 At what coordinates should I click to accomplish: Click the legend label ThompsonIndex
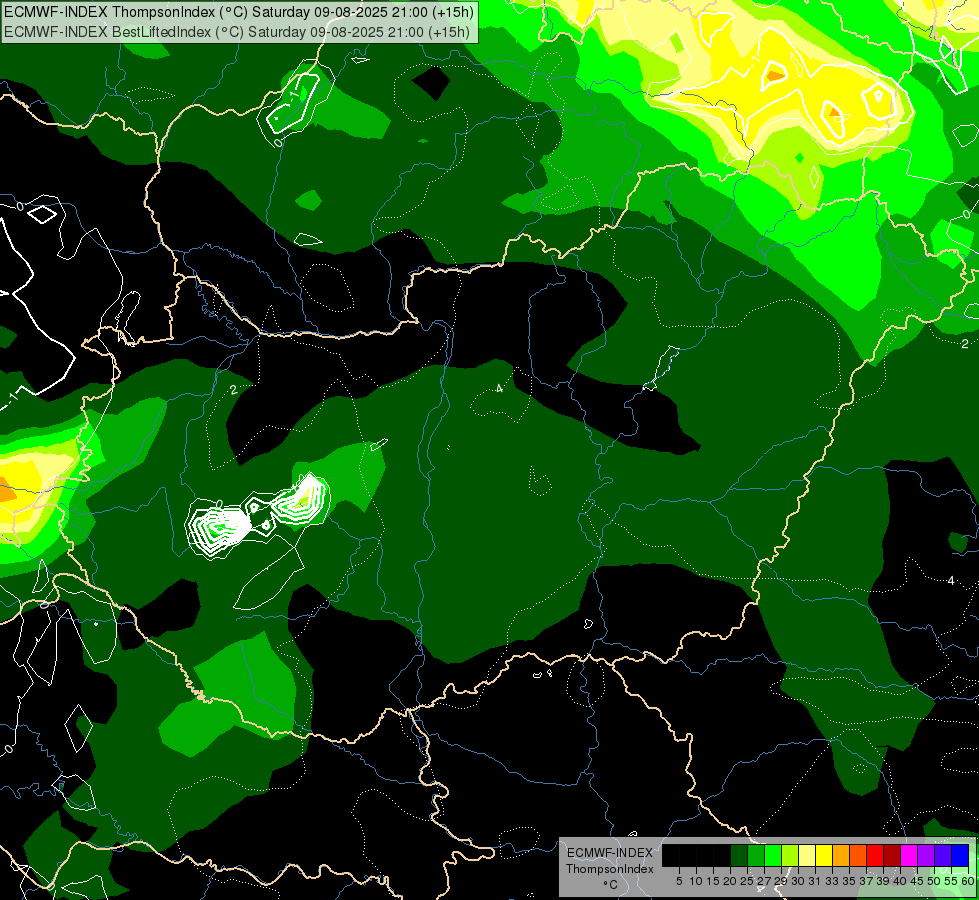point(610,869)
